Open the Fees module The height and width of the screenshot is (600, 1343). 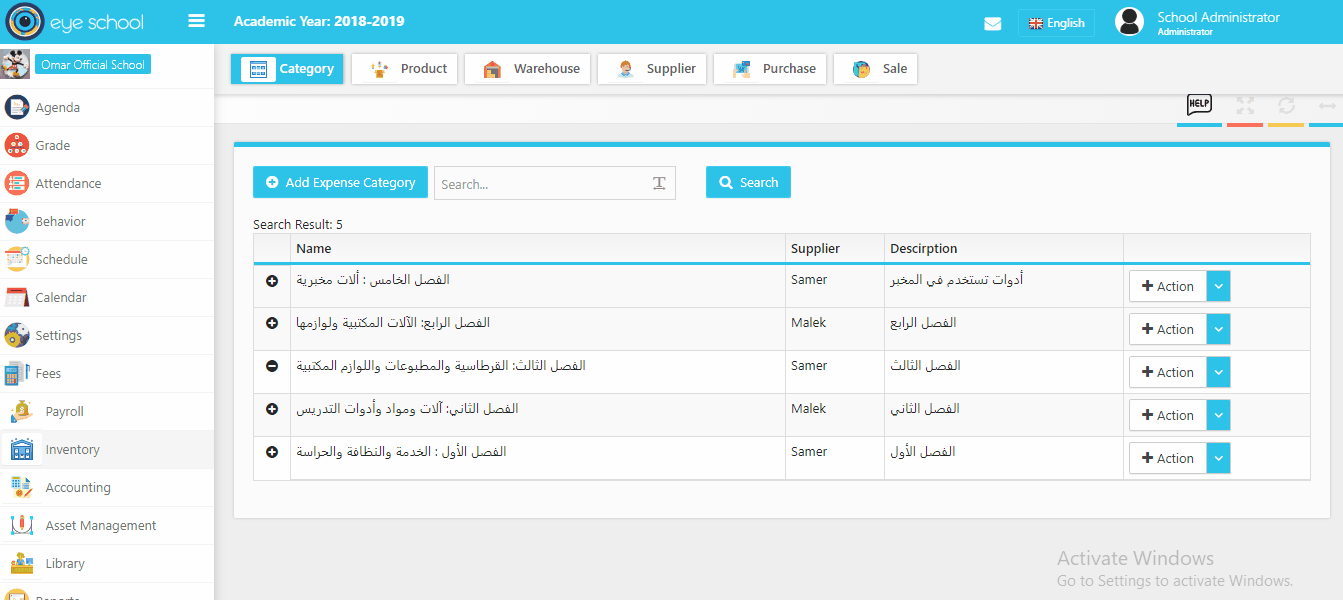[107, 374]
